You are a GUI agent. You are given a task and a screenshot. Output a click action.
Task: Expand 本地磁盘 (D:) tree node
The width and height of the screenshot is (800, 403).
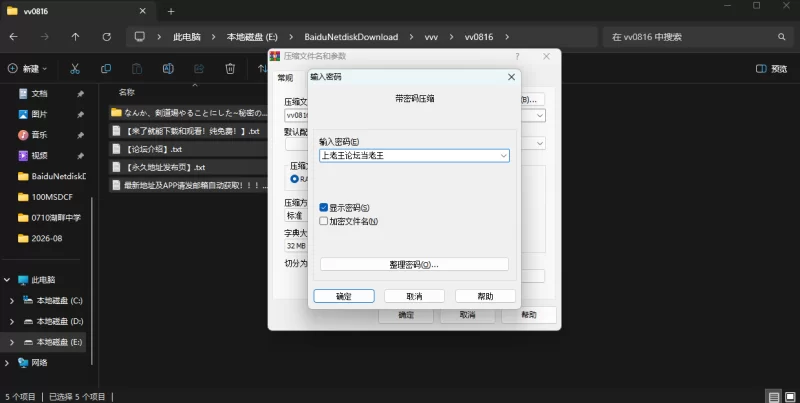click(12, 321)
